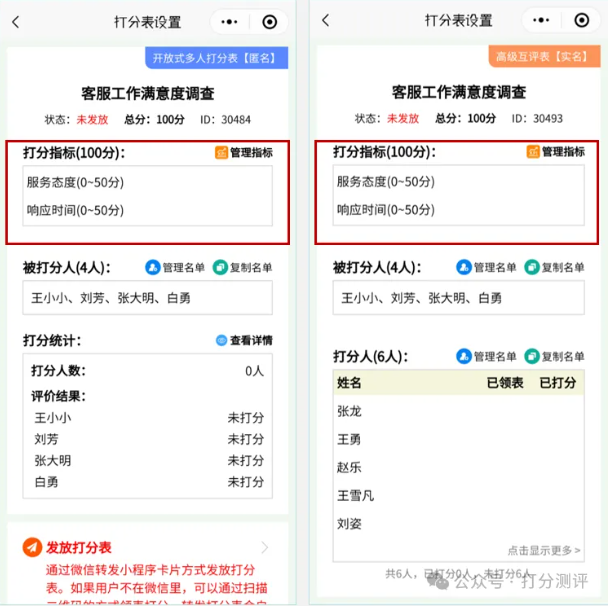The image size is (610, 606).
Task: Open the three-dot menu in right panel
Action: pos(541,20)
